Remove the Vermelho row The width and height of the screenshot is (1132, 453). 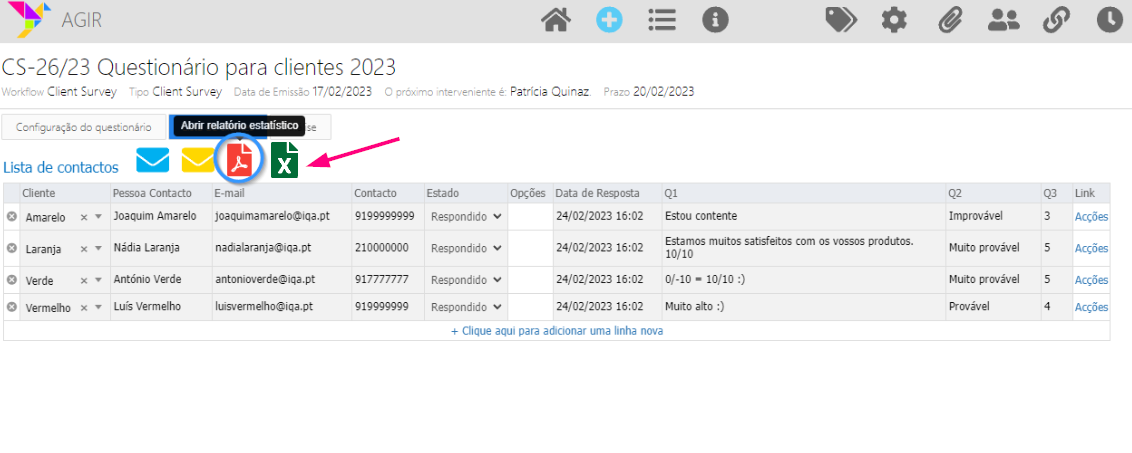[x=12, y=307]
